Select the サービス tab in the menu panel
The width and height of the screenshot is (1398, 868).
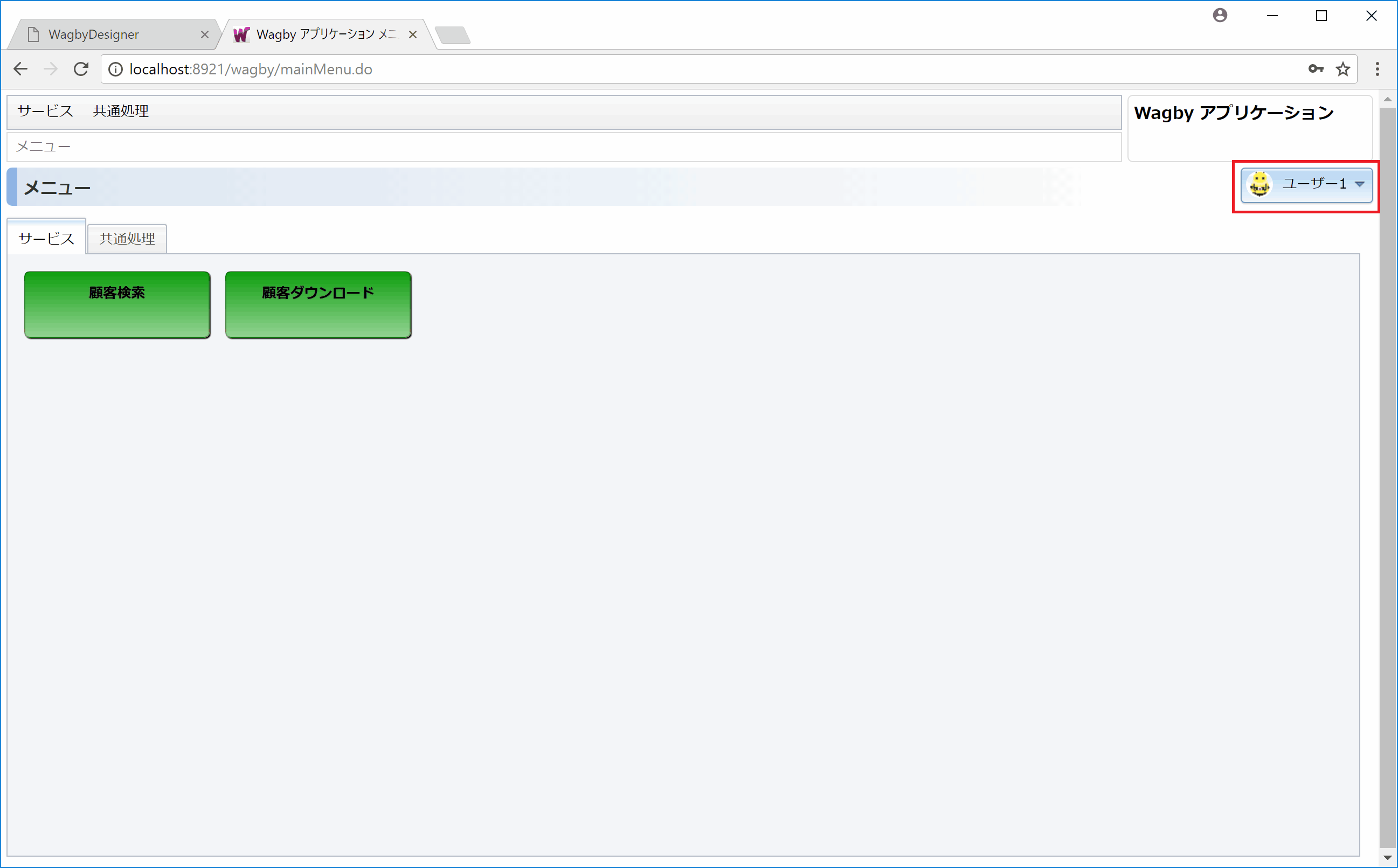(x=46, y=237)
